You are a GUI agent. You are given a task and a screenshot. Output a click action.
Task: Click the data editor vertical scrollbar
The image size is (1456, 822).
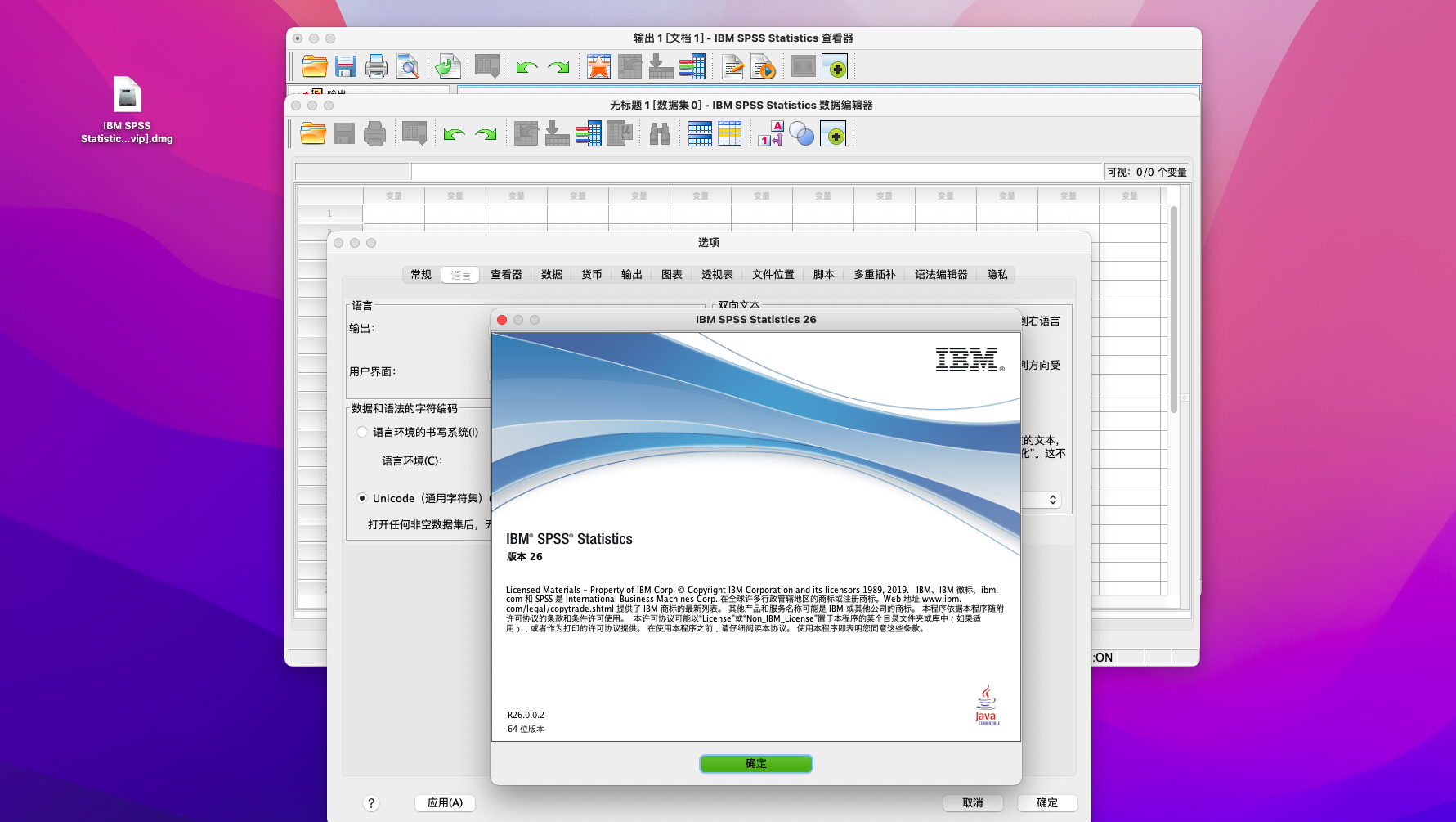[x=1173, y=311]
